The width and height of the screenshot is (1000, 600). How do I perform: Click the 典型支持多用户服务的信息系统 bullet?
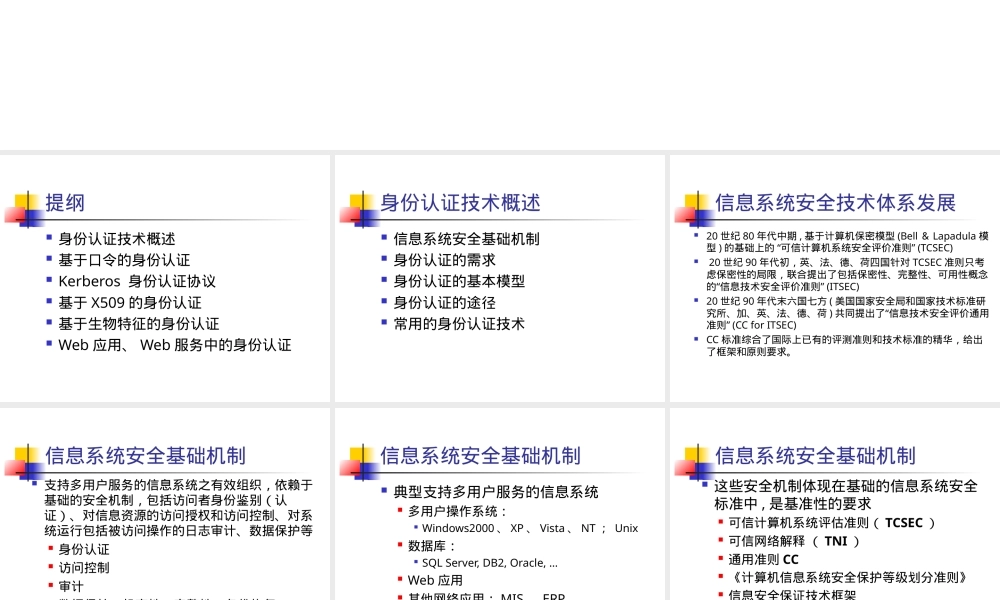tap(496, 492)
